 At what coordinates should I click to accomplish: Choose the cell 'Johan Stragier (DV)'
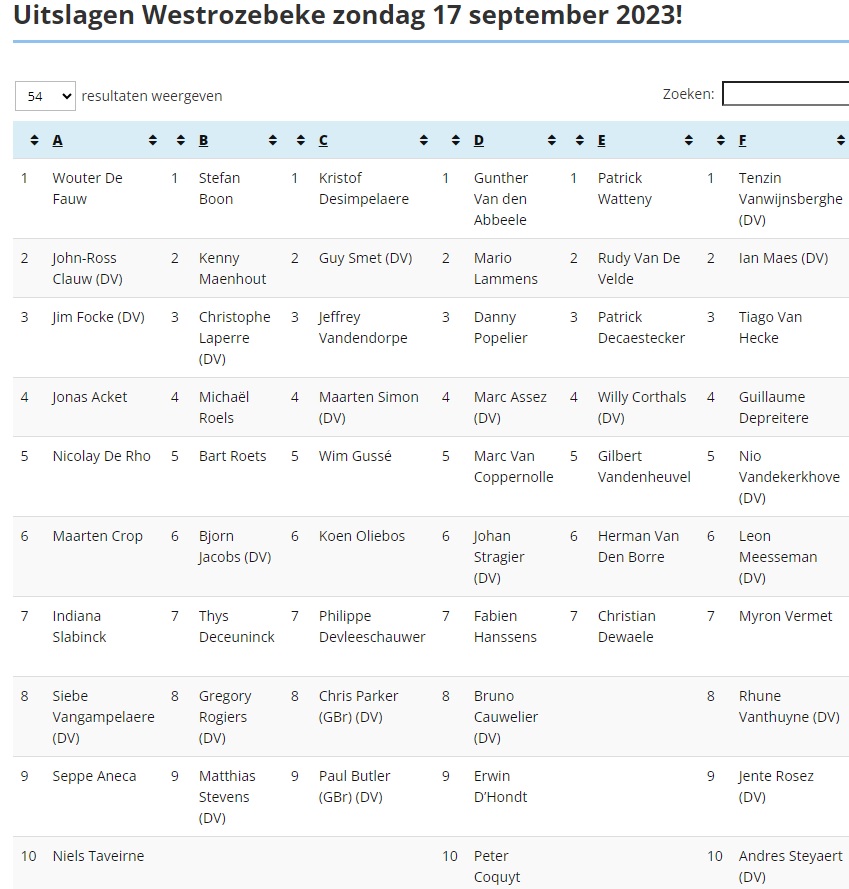pyautogui.click(x=499, y=556)
